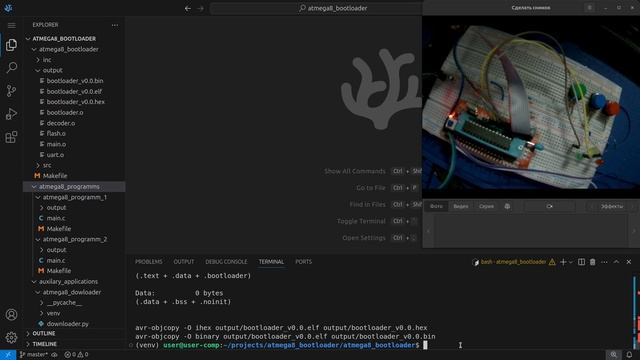The width and height of the screenshot is (640, 360).
Task: Click the zoom icon in status bar
Action: pyautogui.click(x=613, y=355)
